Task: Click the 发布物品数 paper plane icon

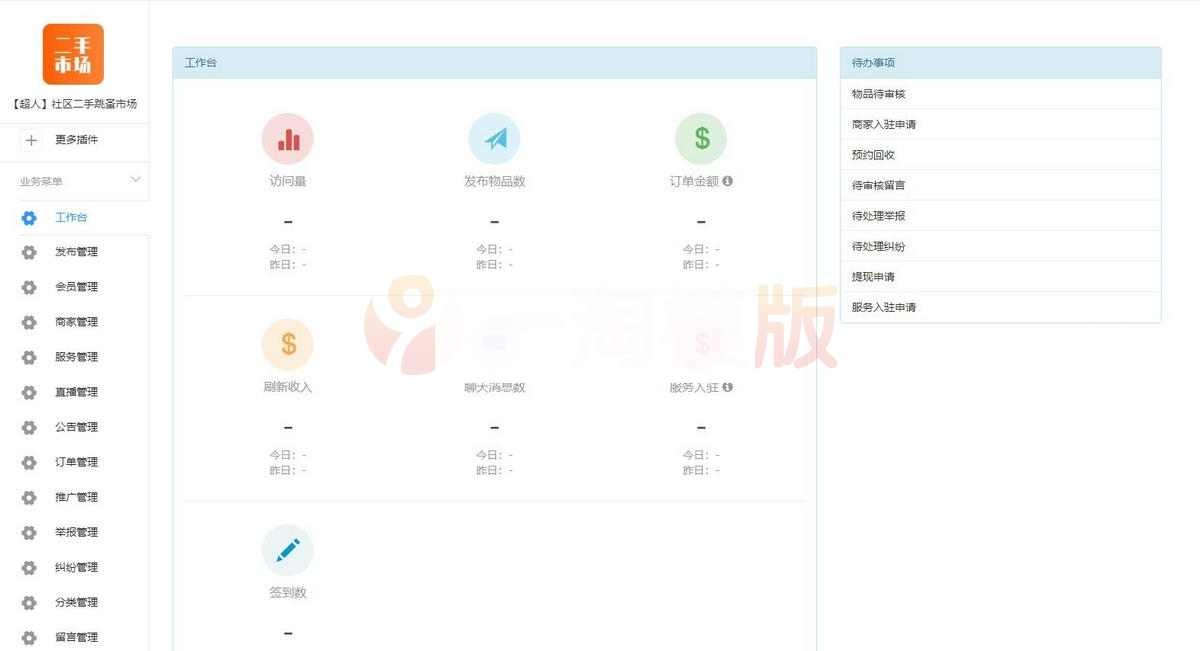Action: [494, 140]
